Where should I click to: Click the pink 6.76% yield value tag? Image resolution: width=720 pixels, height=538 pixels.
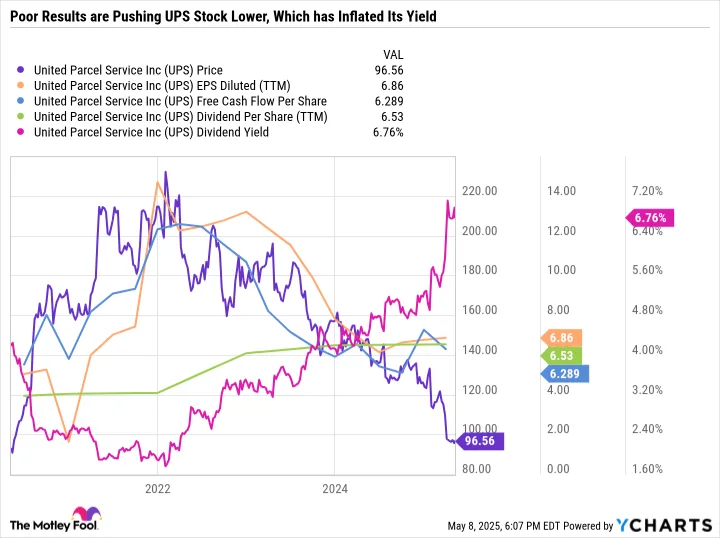(650, 218)
